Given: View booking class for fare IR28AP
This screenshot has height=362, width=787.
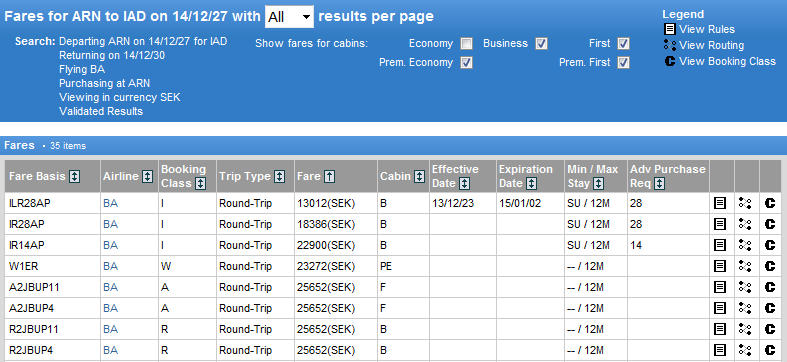Looking at the screenshot, I should (x=770, y=224).
